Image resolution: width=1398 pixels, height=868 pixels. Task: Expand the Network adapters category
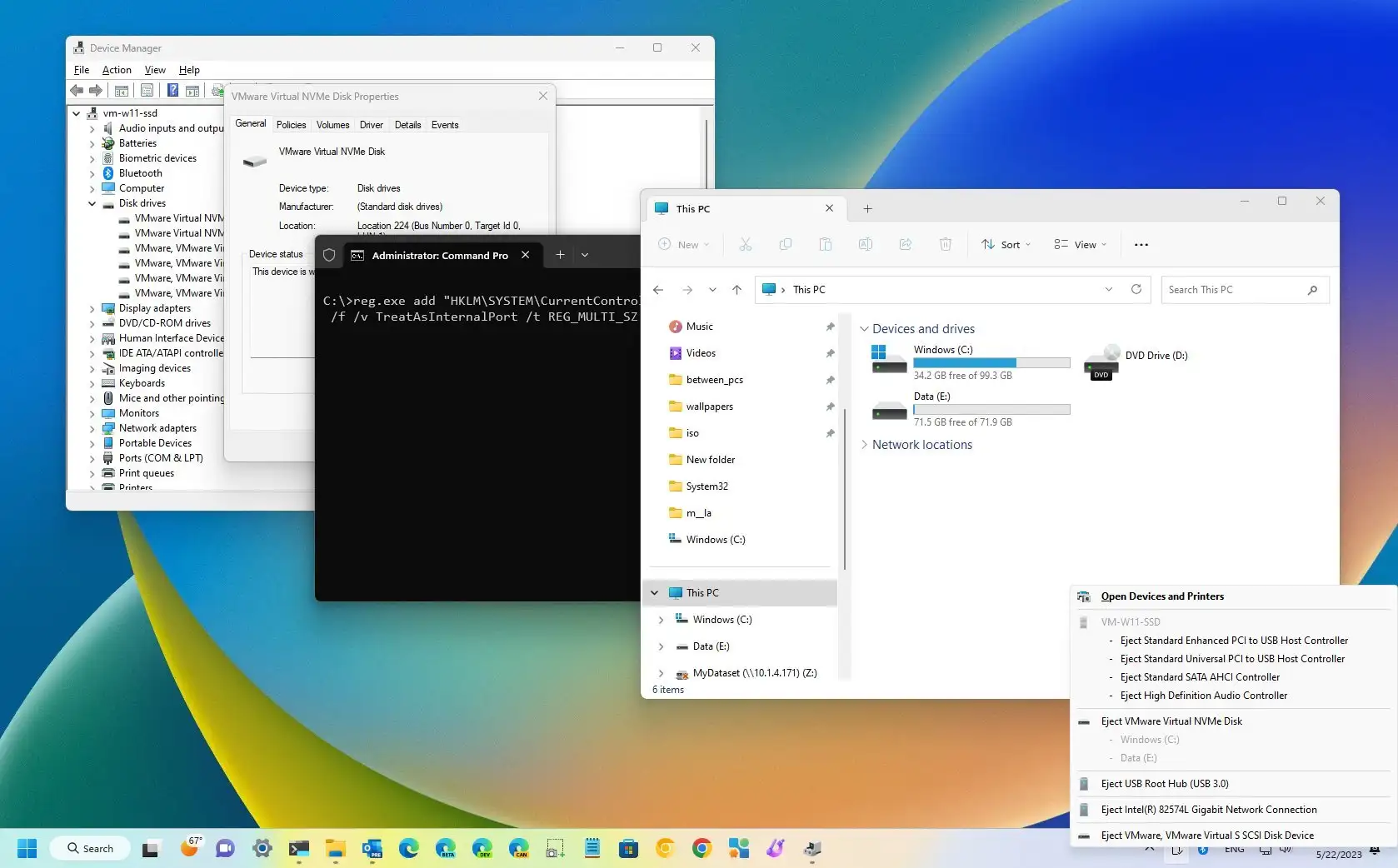click(x=92, y=428)
